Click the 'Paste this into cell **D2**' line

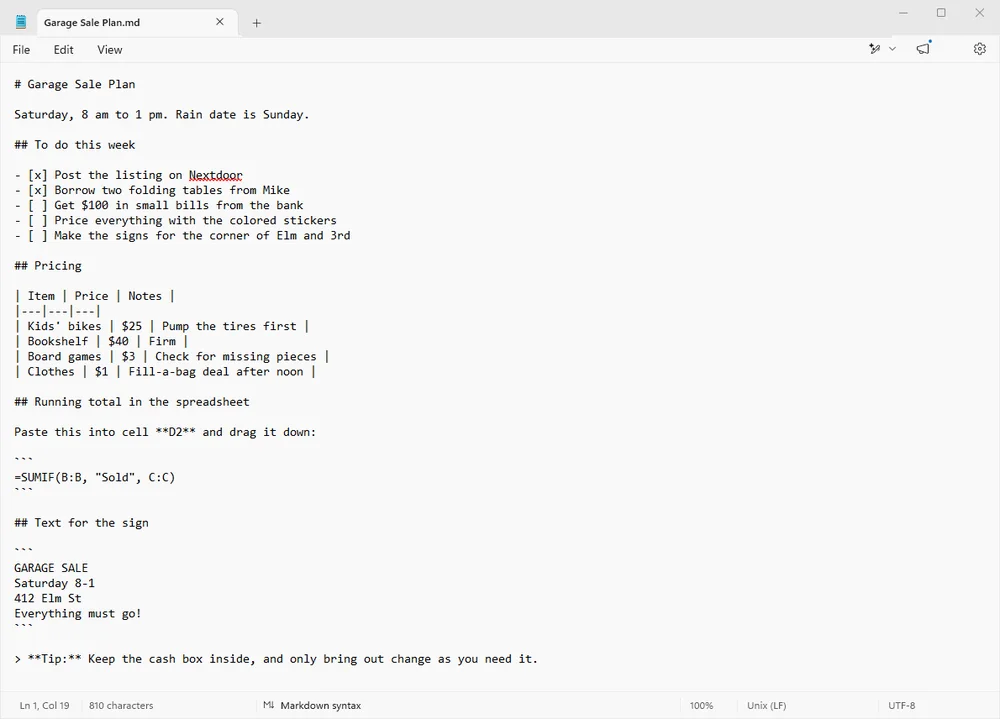(165, 433)
